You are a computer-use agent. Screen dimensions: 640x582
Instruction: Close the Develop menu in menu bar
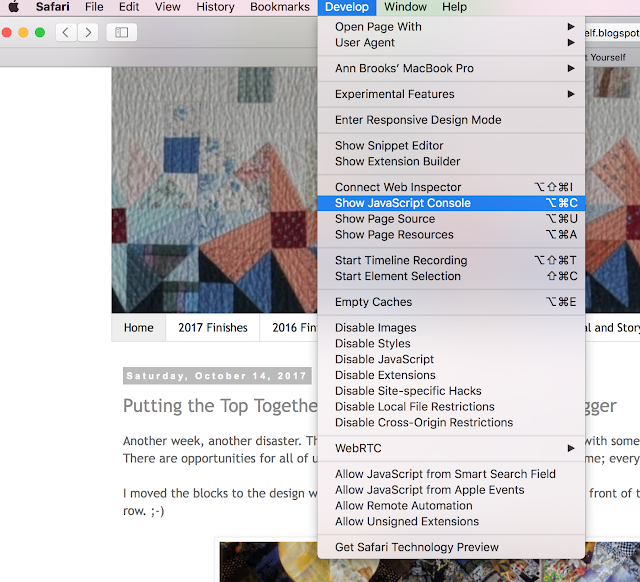347,7
